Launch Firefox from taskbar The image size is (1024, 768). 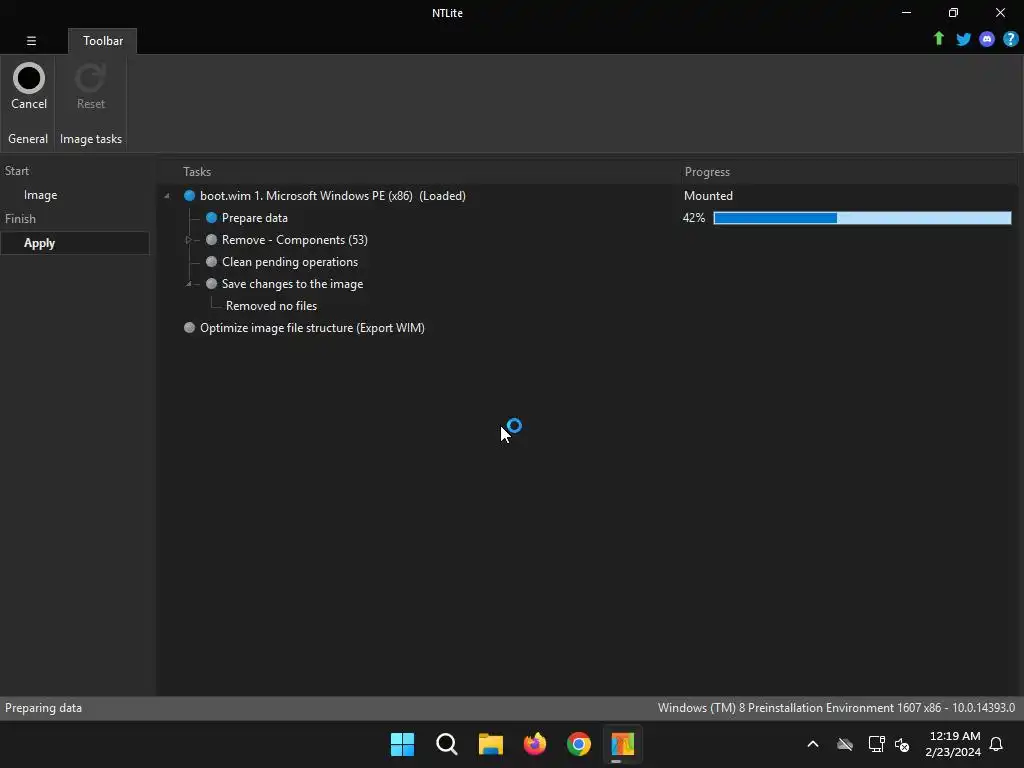535,744
